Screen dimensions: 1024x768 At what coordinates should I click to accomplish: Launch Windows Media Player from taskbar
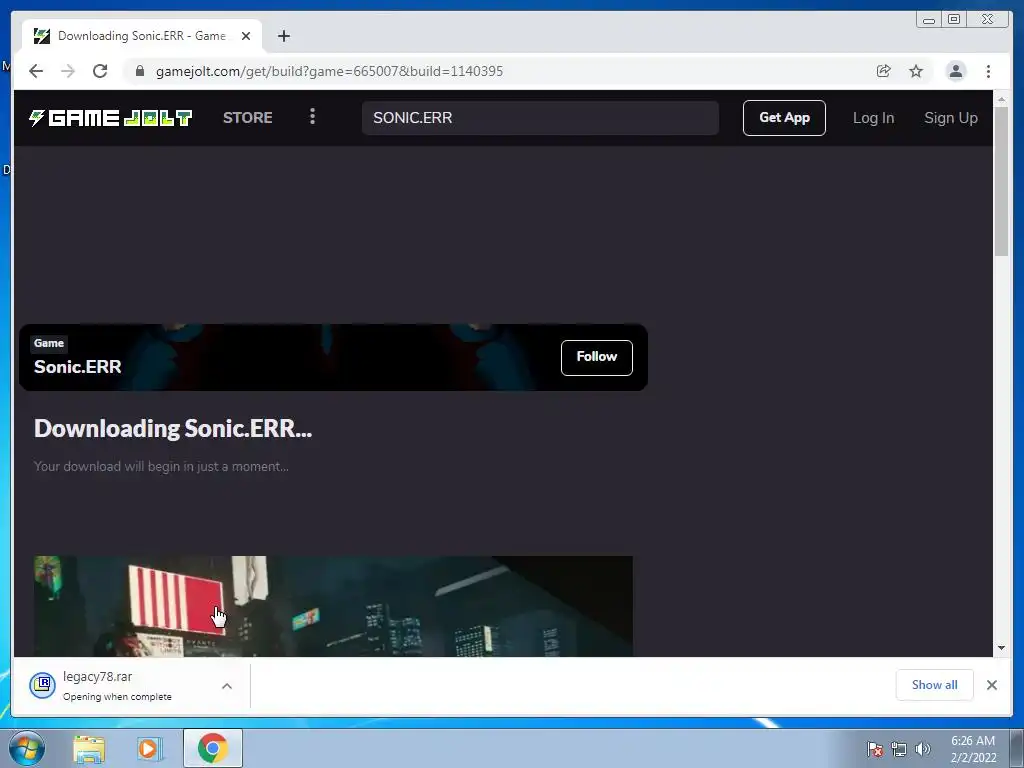click(x=149, y=749)
